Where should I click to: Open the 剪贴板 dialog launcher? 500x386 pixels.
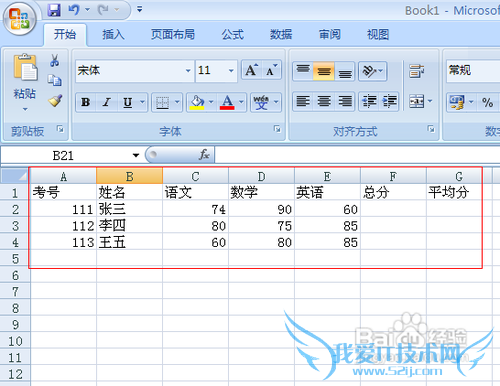click(60, 129)
